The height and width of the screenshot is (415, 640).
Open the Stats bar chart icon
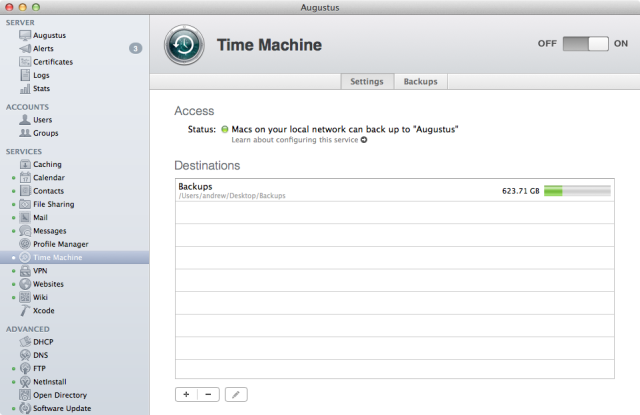point(25,89)
